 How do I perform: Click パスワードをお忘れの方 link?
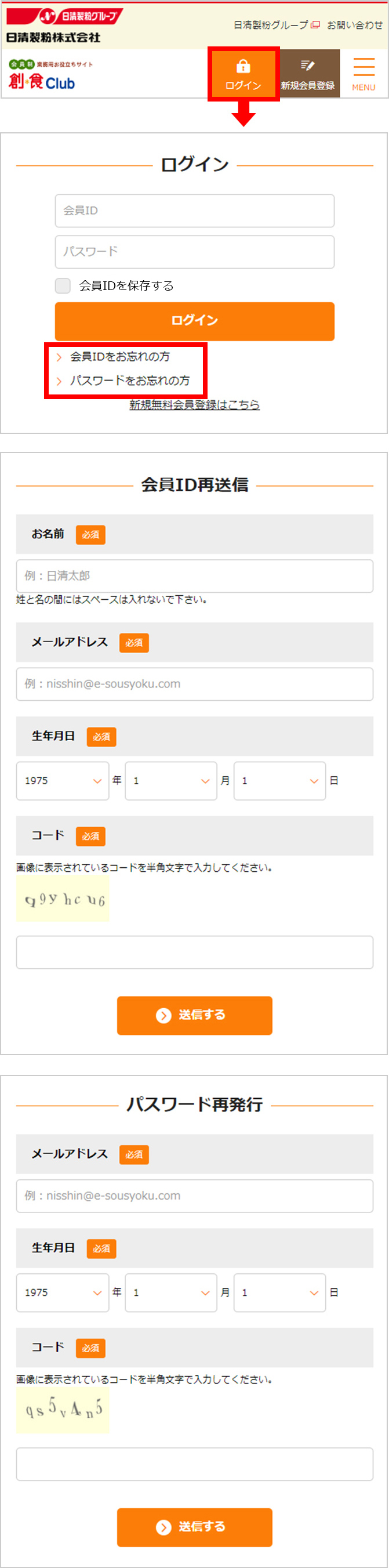129,381
